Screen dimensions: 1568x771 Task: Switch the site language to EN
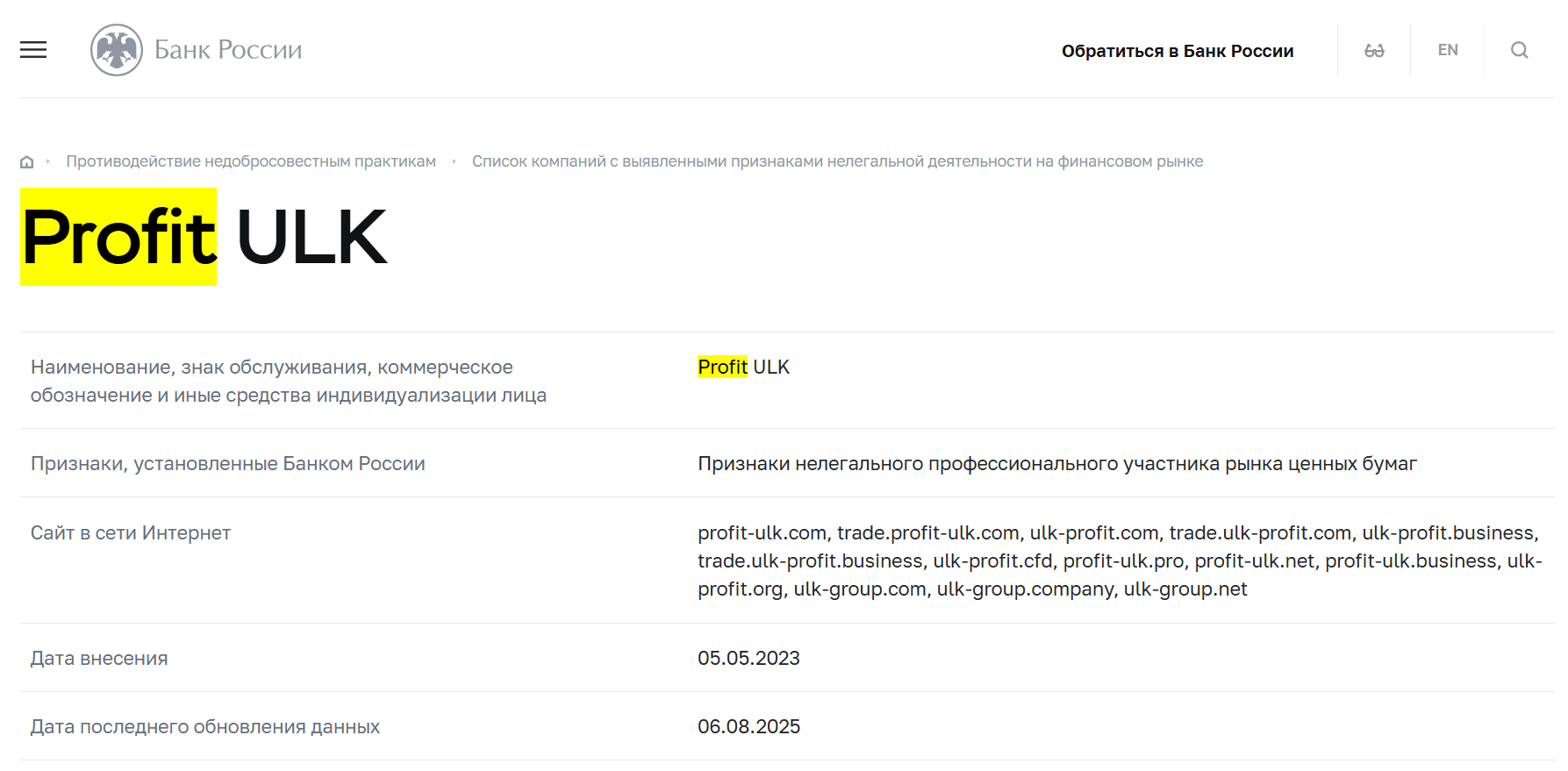click(x=1447, y=49)
